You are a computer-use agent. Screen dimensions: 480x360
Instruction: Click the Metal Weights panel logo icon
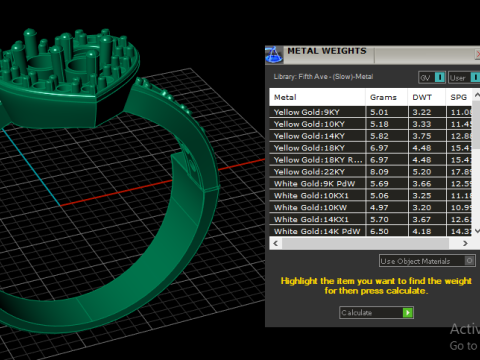click(x=274, y=55)
